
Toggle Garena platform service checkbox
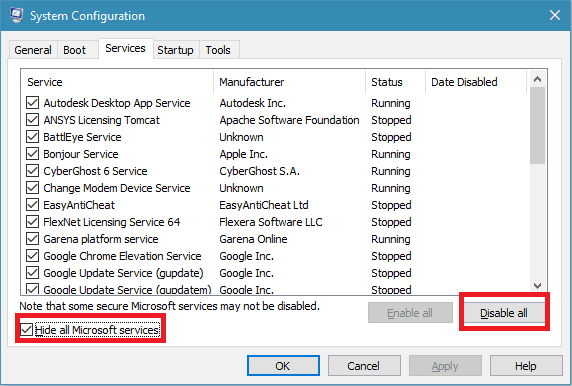coord(32,239)
